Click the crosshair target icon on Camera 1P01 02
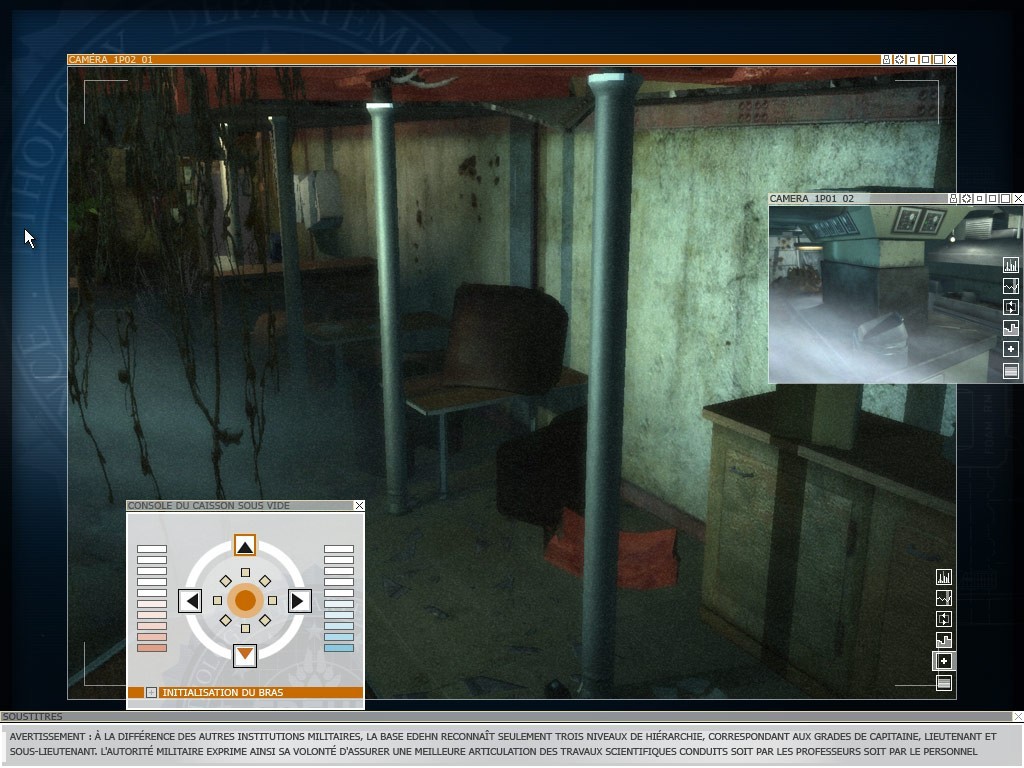The image size is (1024, 768). pyautogui.click(x=967, y=199)
